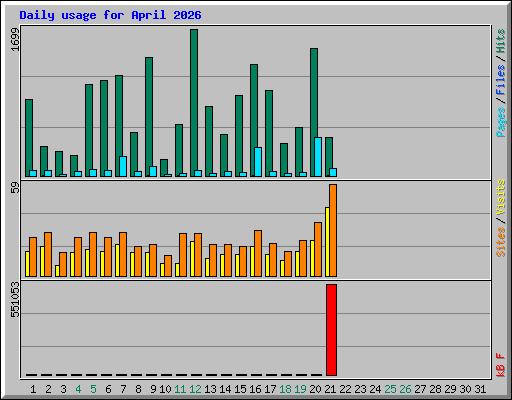Click the chart title 'Daily usage for April 2026'
The height and width of the screenshot is (400, 512).
pos(110,15)
